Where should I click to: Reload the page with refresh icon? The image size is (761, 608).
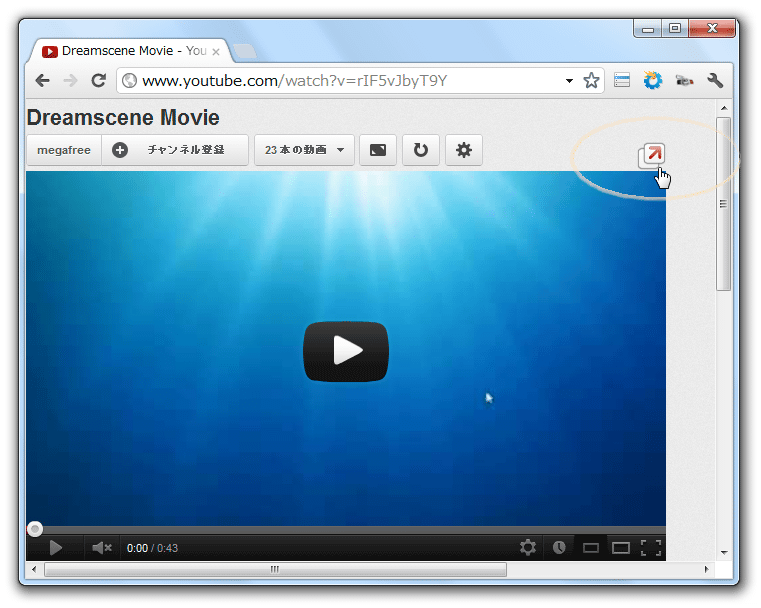coord(99,81)
